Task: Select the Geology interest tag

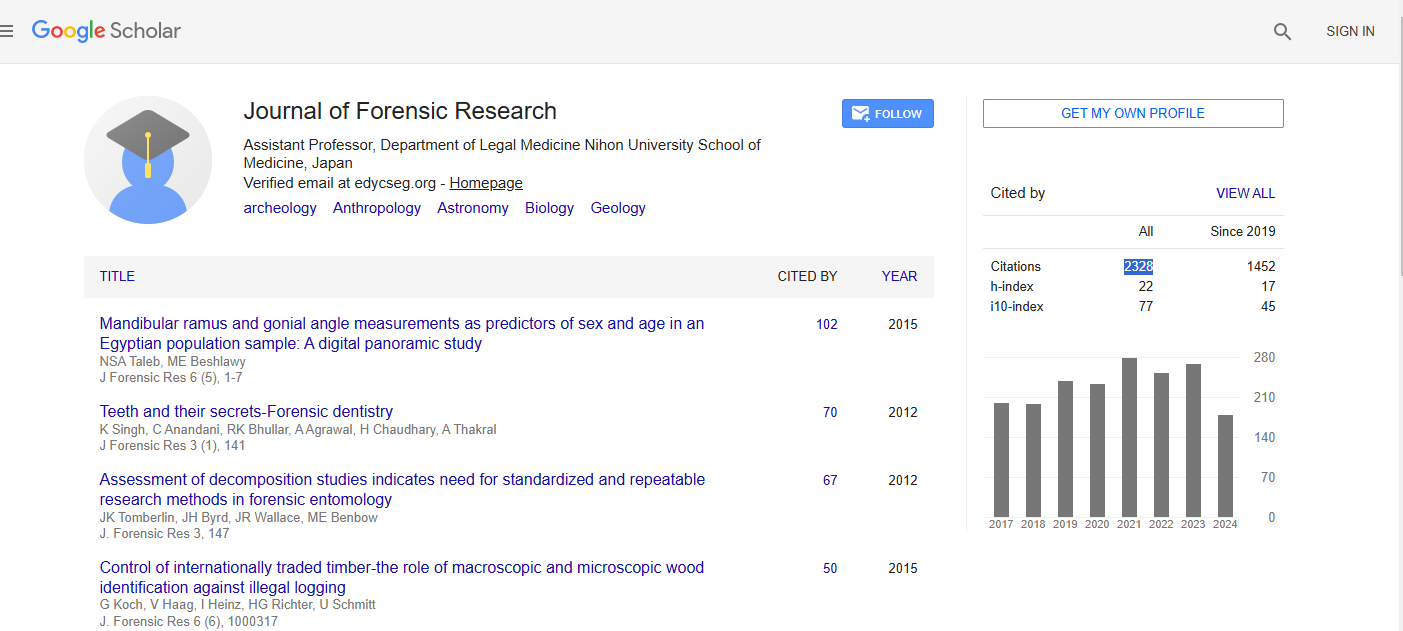Action: 618,208
